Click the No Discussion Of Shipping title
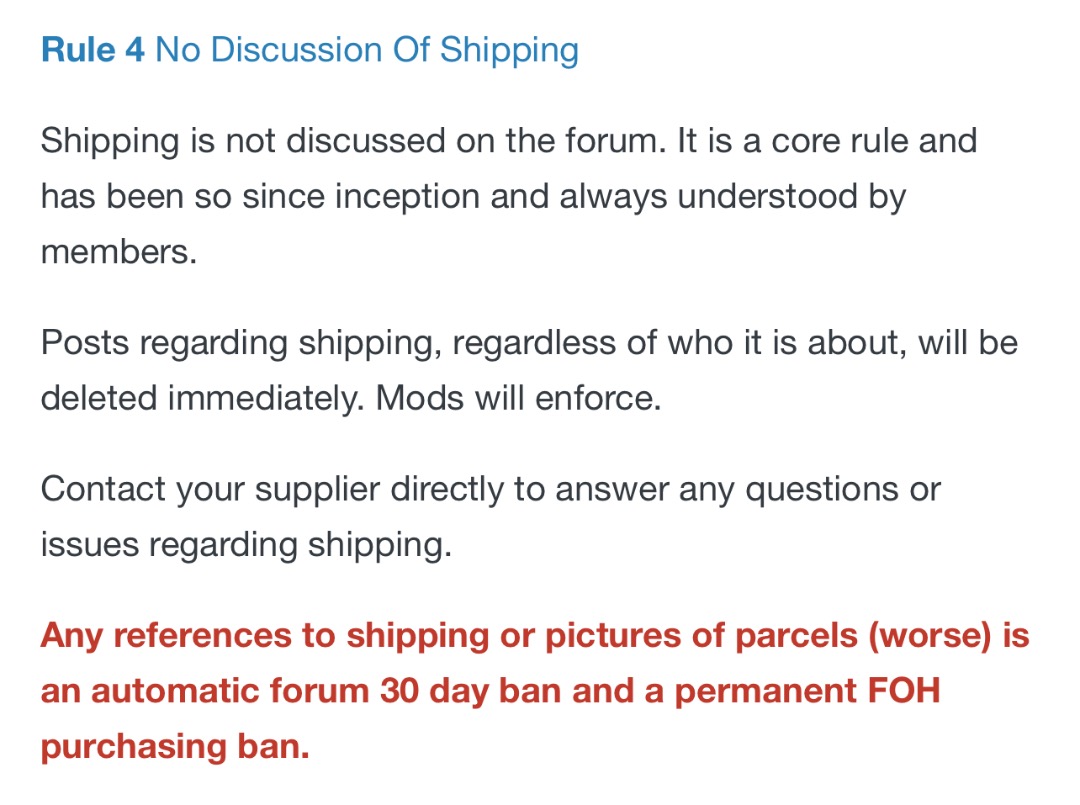This screenshot has width=1080, height=805. point(367,51)
